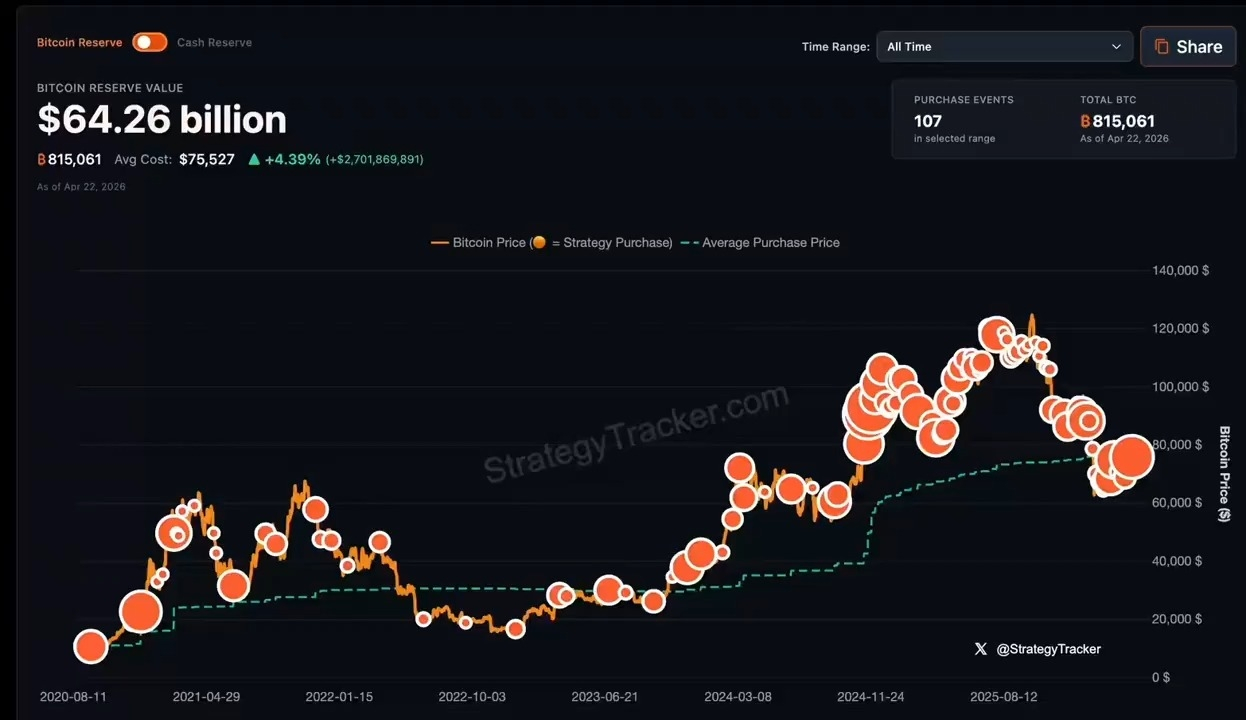Click the Share button
The width and height of the screenshot is (1246, 720).
1188,46
